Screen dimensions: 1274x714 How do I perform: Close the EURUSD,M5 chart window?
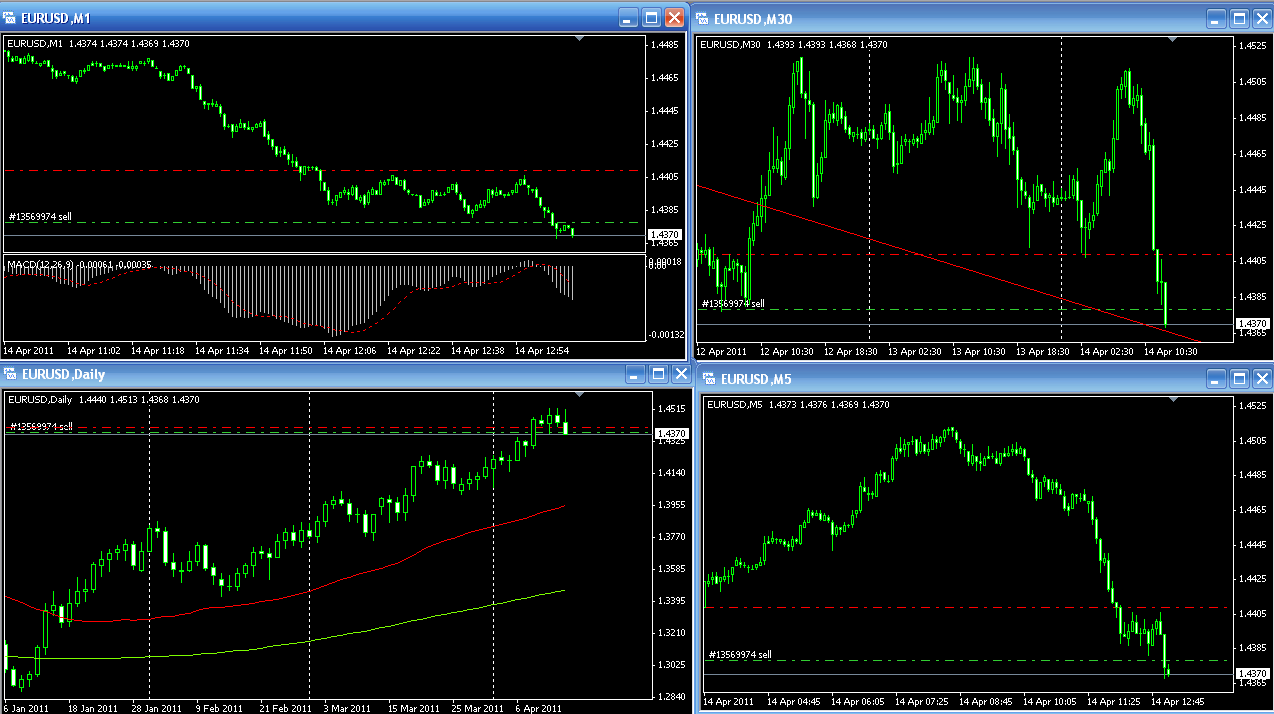(1261, 379)
